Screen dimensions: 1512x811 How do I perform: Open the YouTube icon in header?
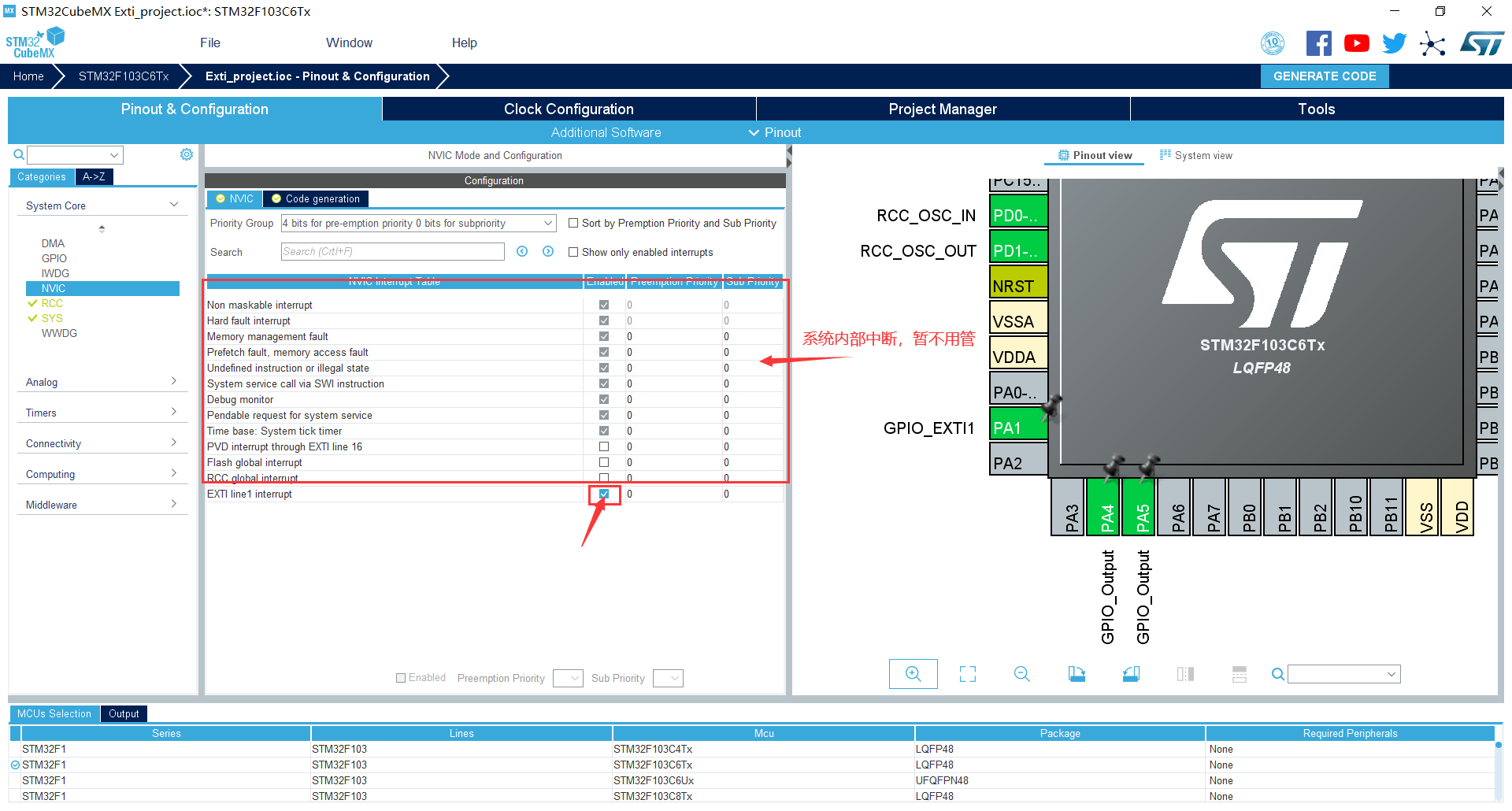[1356, 43]
